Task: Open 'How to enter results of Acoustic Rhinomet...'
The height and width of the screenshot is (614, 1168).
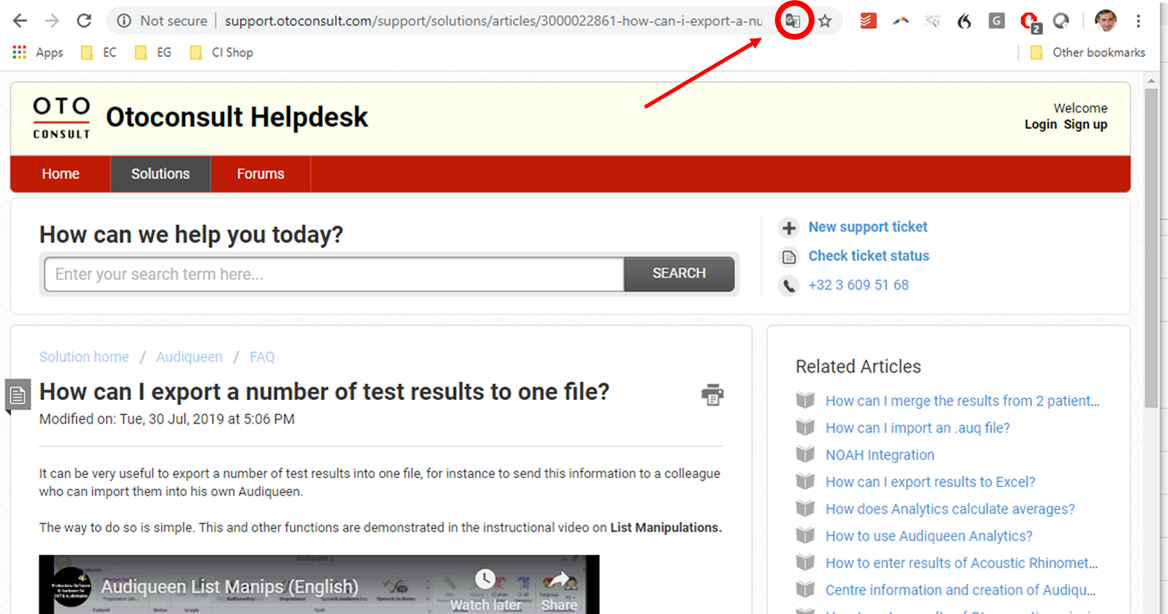Action: (x=962, y=563)
